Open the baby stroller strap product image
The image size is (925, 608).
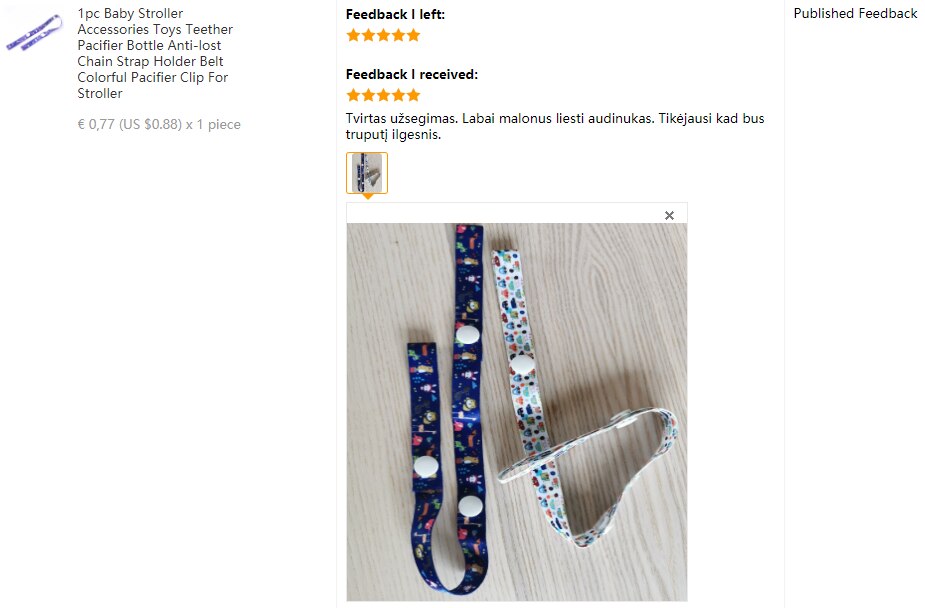[34, 32]
